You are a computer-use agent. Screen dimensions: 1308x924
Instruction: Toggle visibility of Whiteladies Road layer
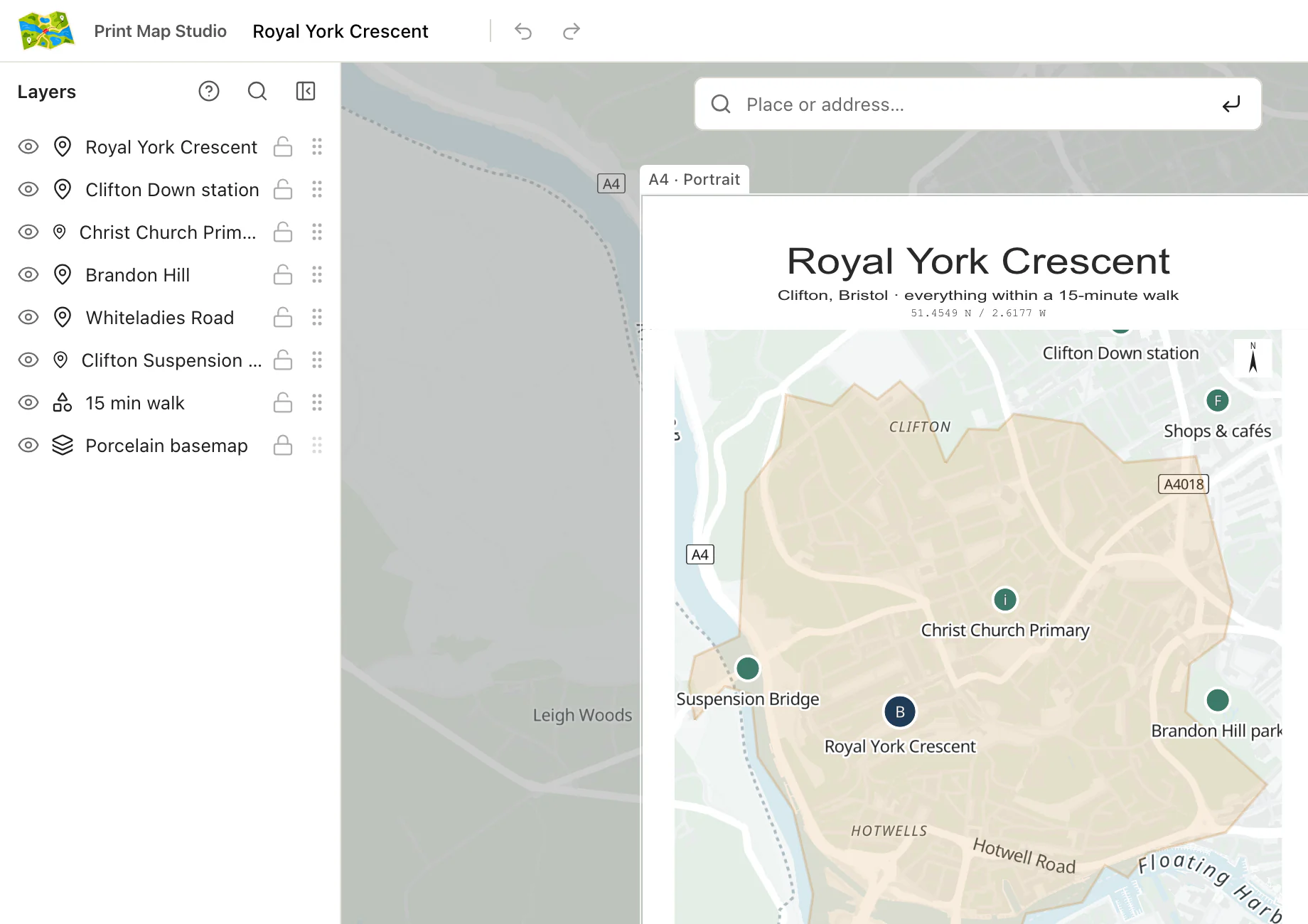[28, 318]
